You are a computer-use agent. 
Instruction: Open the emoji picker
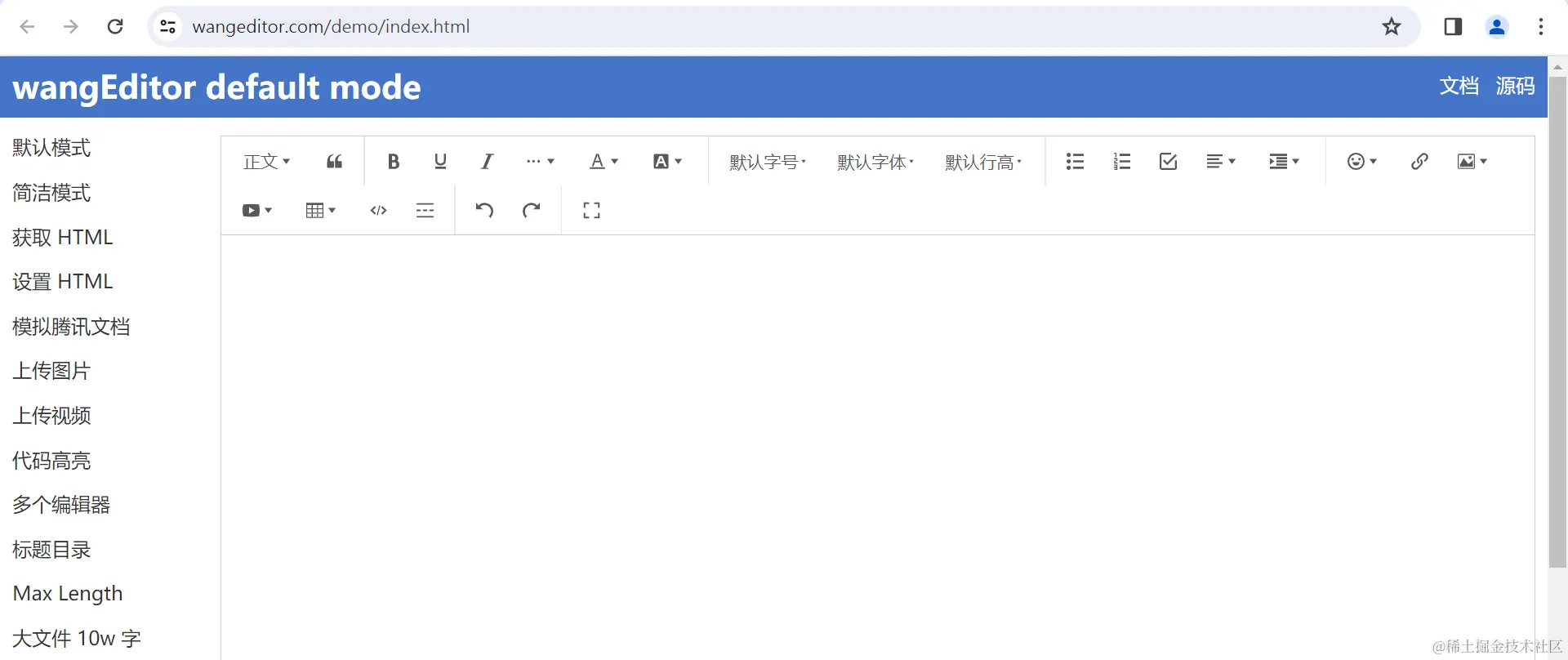[1361, 162]
